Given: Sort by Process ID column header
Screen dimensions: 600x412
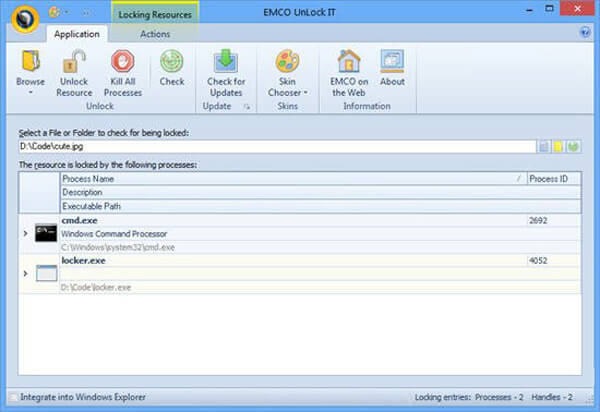Looking at the screenshot, I should point(554,179).
